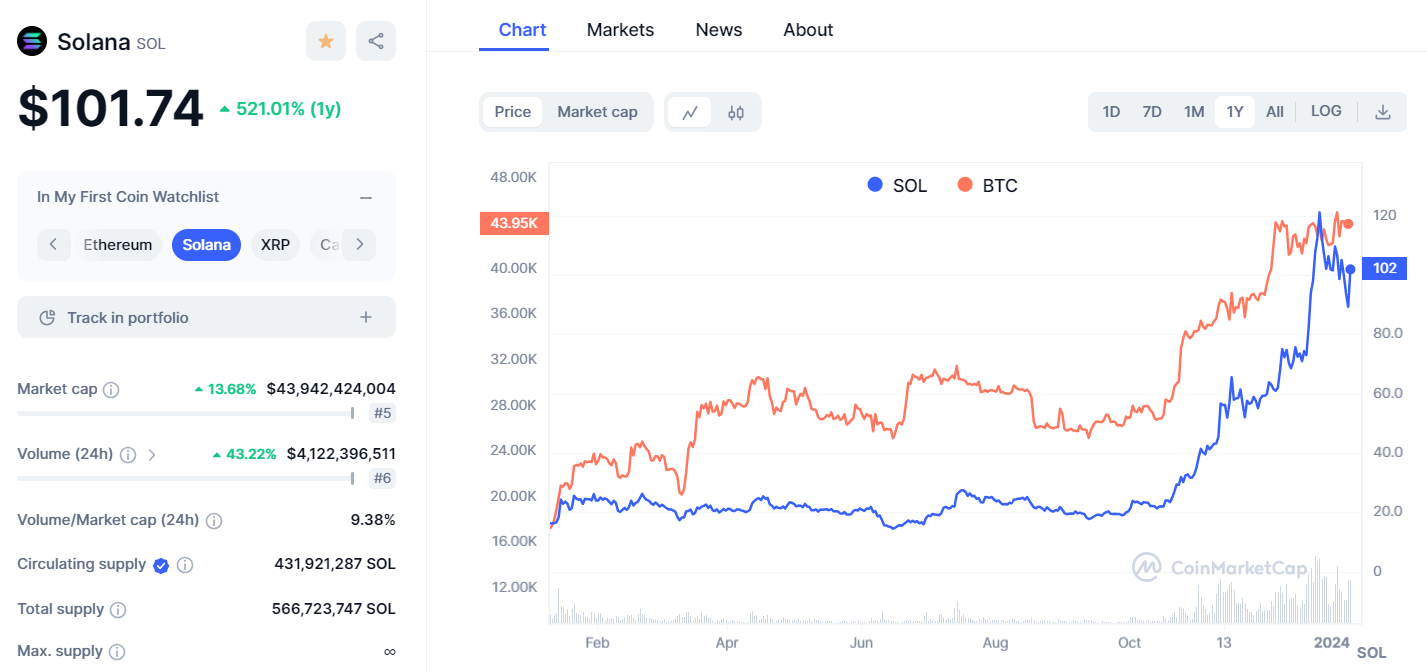The image size is (1427, 672).
Task: Click the 102 SOL price label
Action: [1385, 268]
